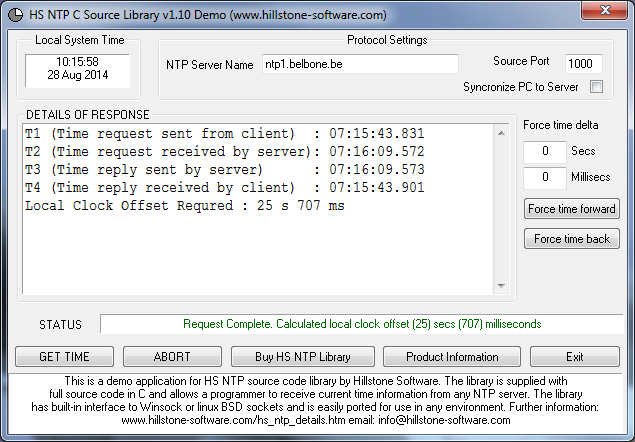Select the T3 reply sent by server line
635x442 pixels.
click(x=225, y=169)
